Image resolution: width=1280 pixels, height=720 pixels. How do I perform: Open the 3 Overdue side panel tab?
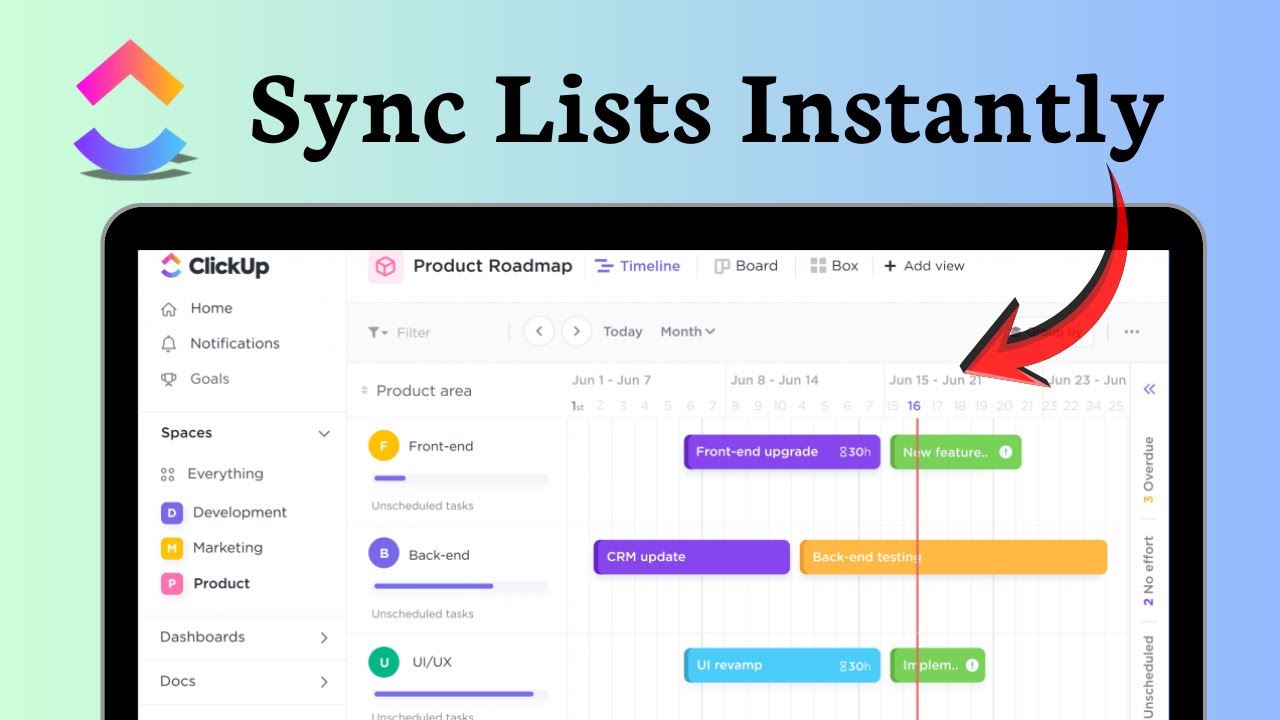pyautogui.click(x=1148, y=470)
